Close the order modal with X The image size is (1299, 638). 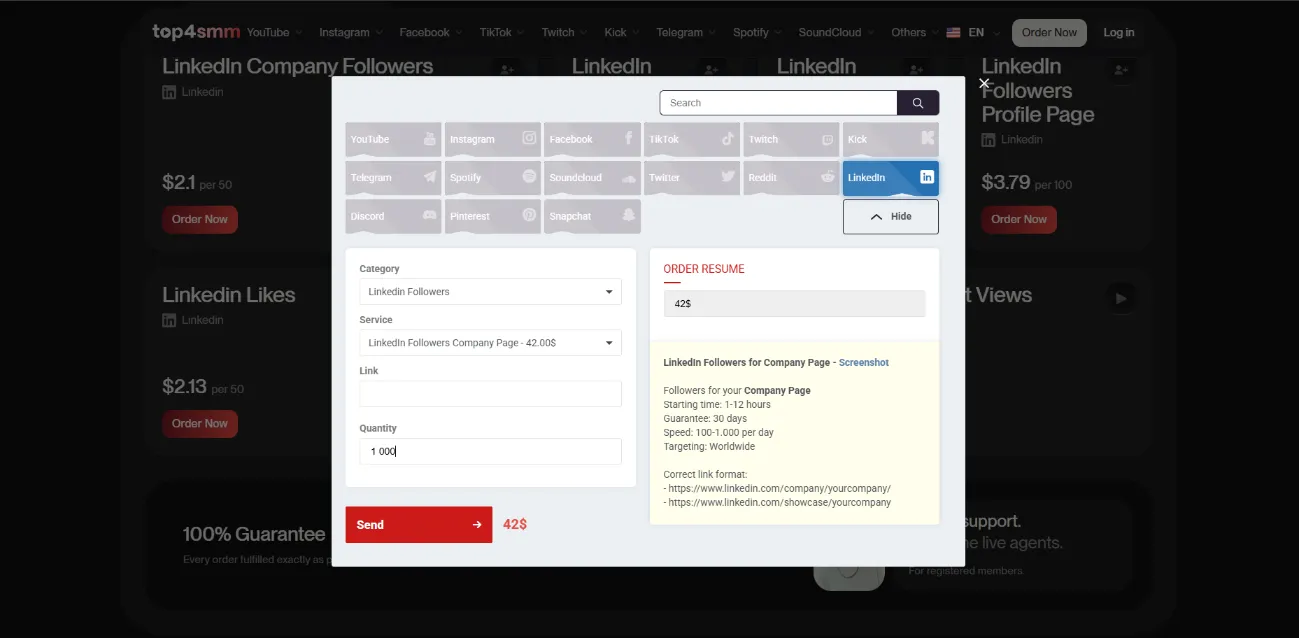[984, 84]
